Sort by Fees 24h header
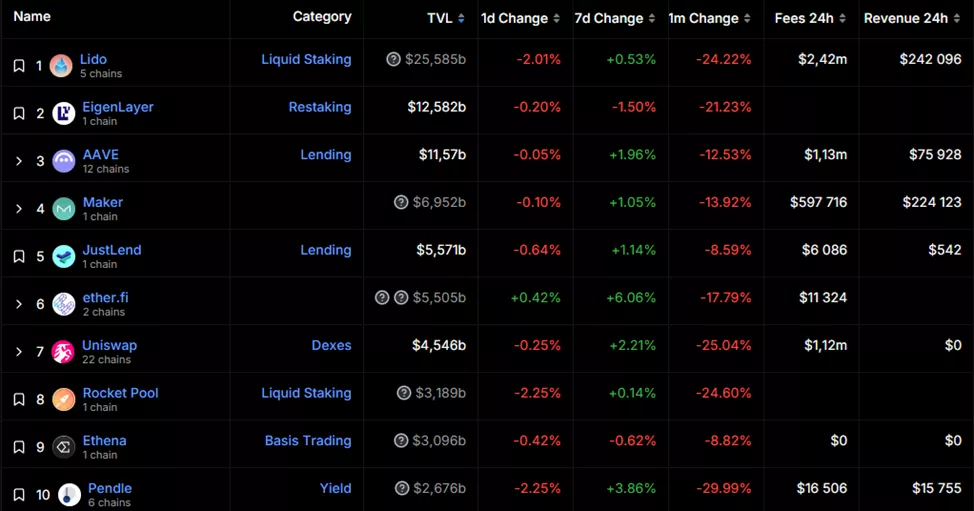The image size is (974, 511). pyautogui.click(x=810, y=18)
